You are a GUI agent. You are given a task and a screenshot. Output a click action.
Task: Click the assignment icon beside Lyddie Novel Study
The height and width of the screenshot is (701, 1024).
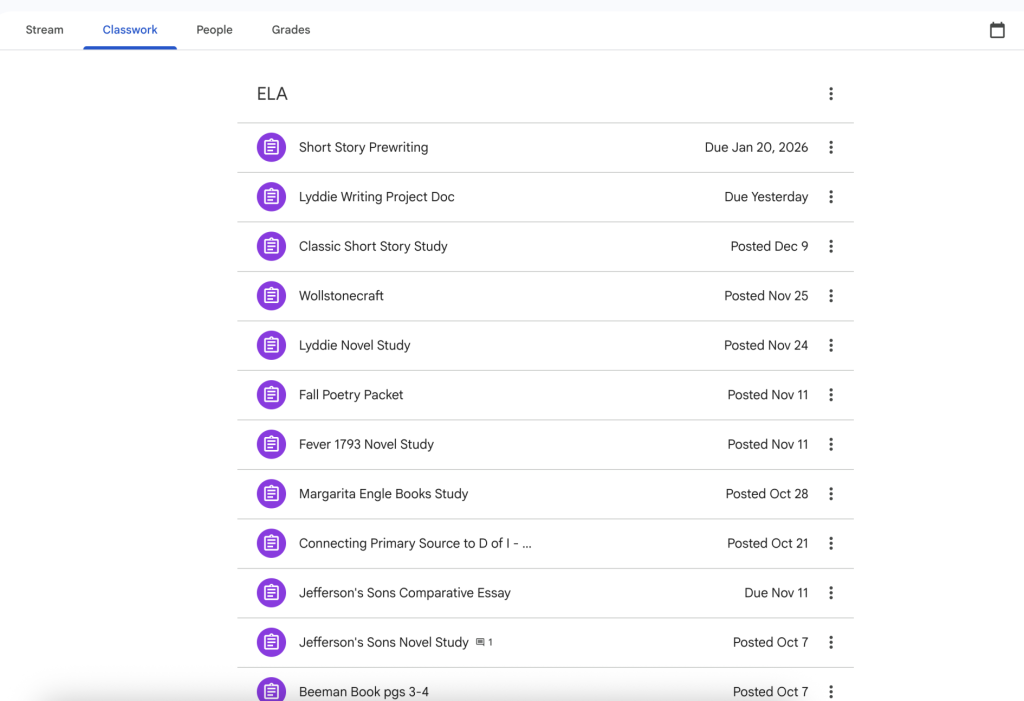271,345
